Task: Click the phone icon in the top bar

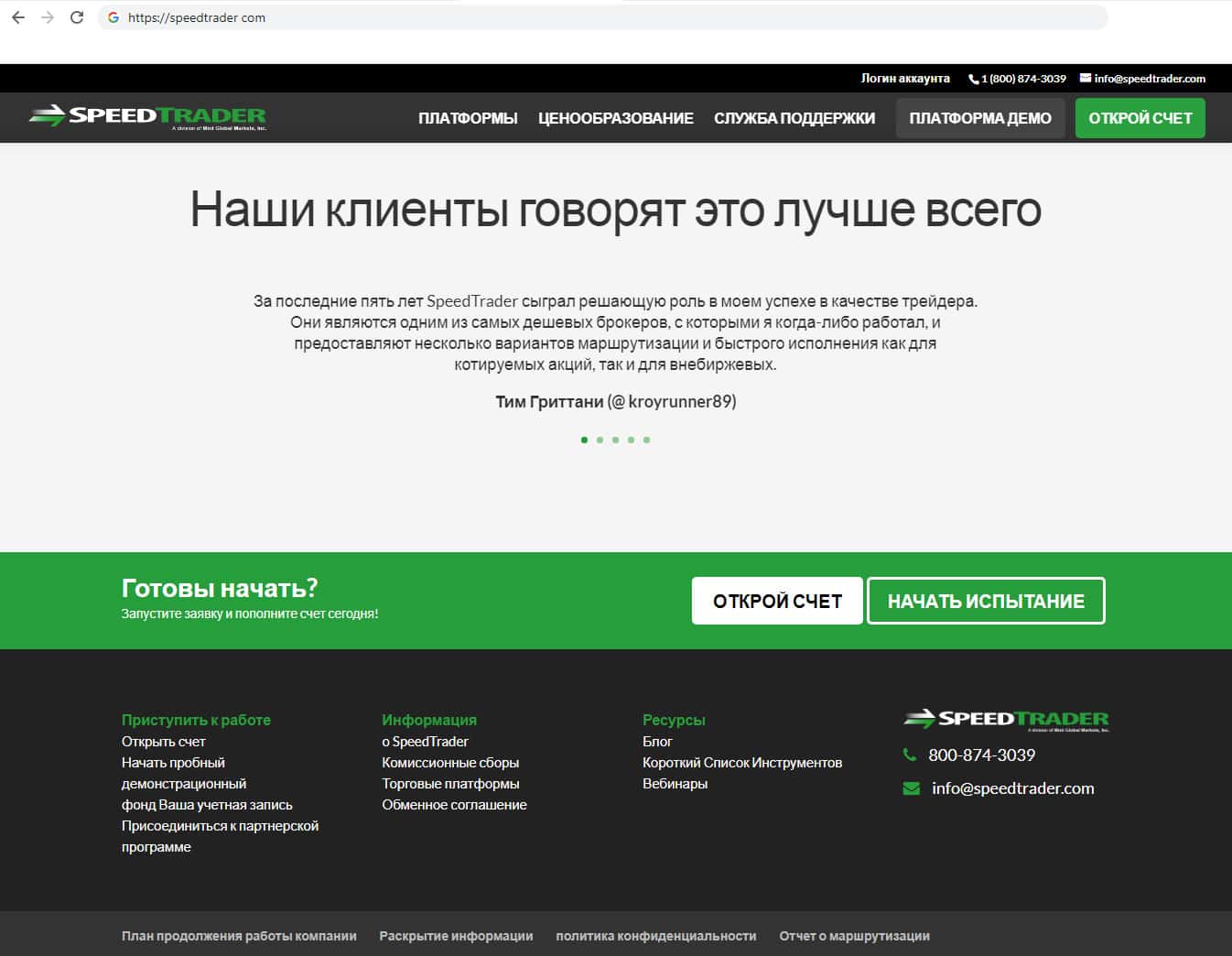Action: click(974, 79)
